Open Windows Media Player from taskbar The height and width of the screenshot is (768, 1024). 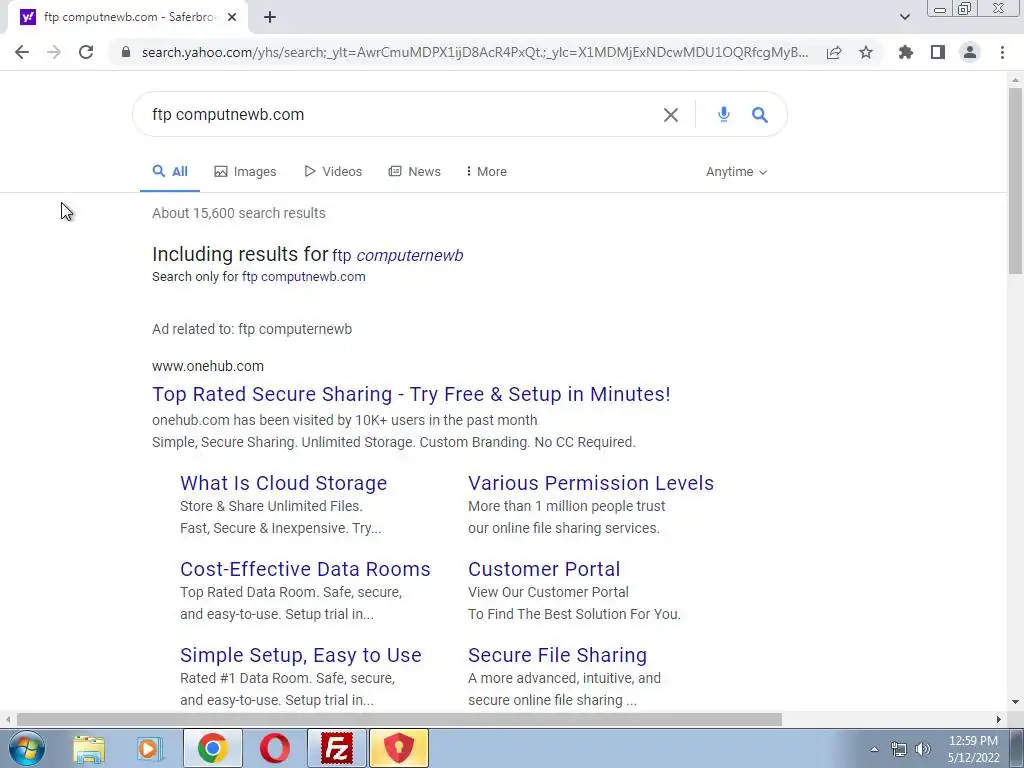pyautogui.click(x=149, y=748)
